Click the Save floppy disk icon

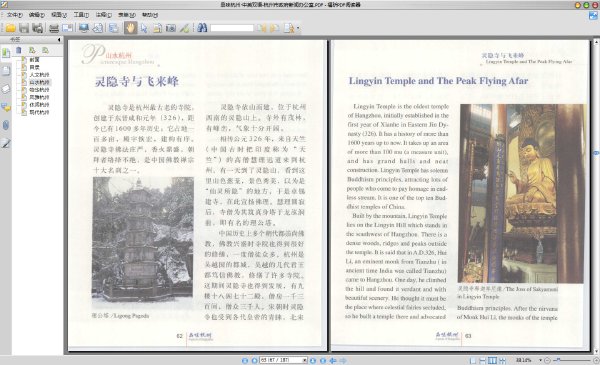tap(24, 28)
